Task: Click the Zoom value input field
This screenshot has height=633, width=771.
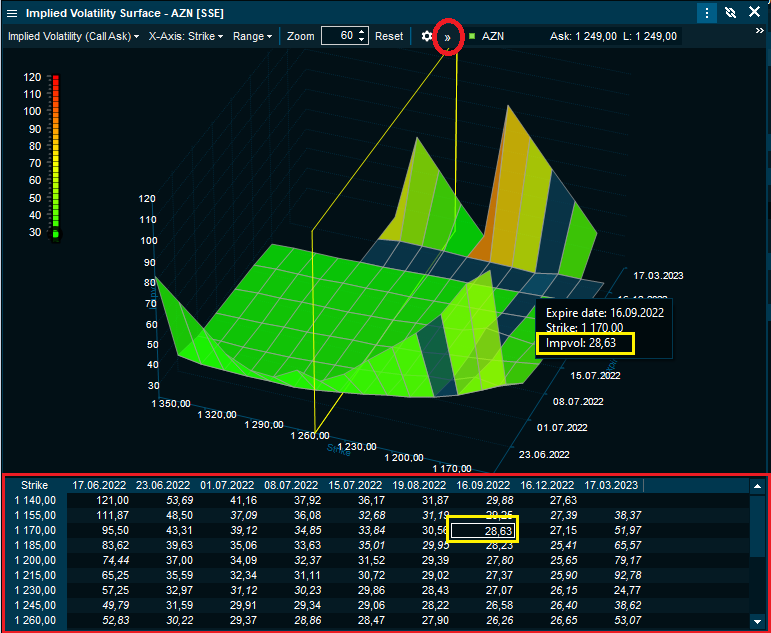Action: pyautogui.click(x=338, y=36)
